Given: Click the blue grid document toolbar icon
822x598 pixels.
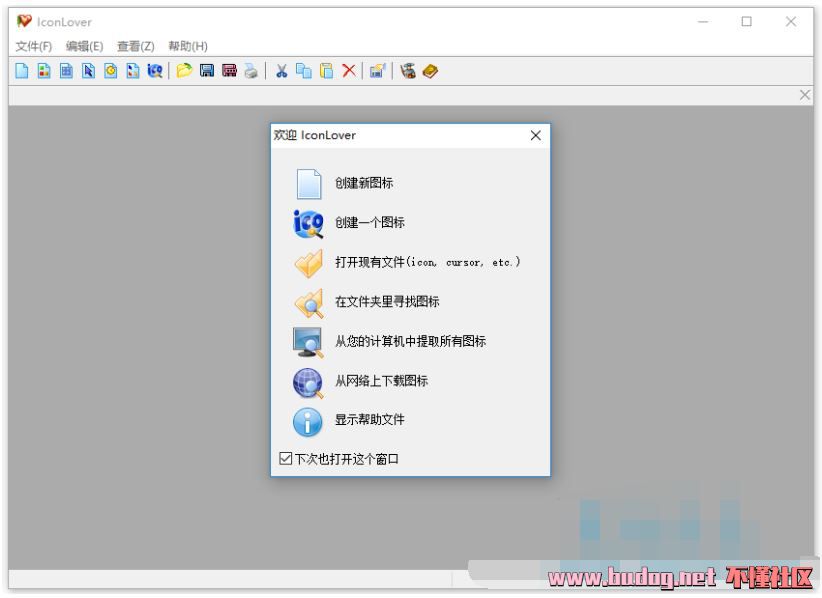Looking at the screenshot, I should pyautogui.click(x=66, y=70).
